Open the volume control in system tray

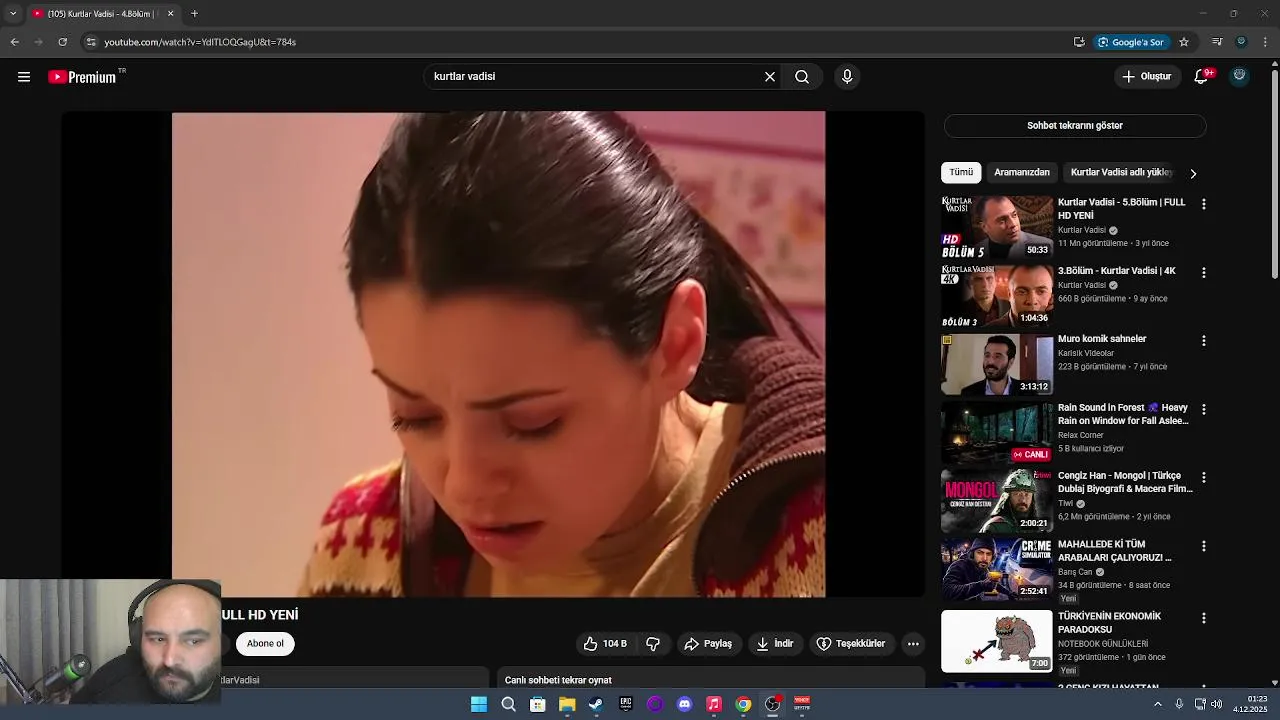(x=1216, y=704)
